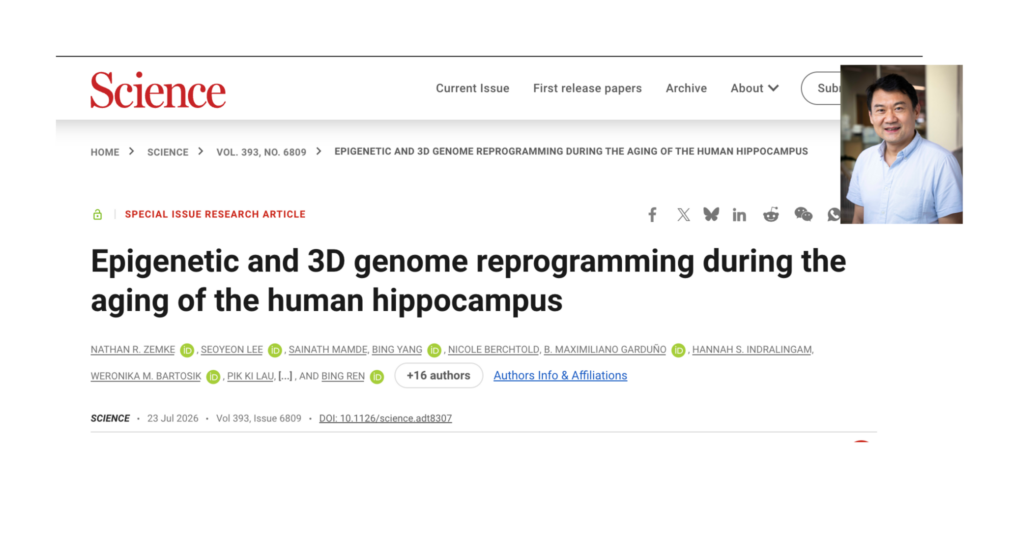Click the author portrait photo

tap(901, 144)
